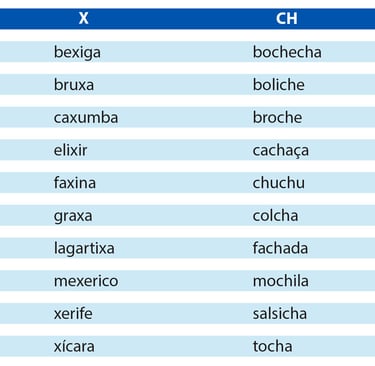The image size is (375, 366).
Task: Select the chuchu entry
Action: (x=279, y=183)
